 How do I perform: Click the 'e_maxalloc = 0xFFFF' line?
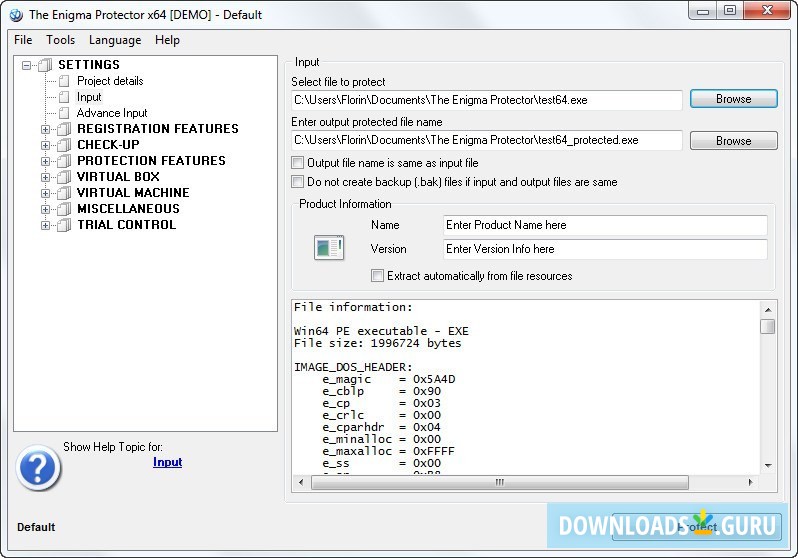coord(388,451)
